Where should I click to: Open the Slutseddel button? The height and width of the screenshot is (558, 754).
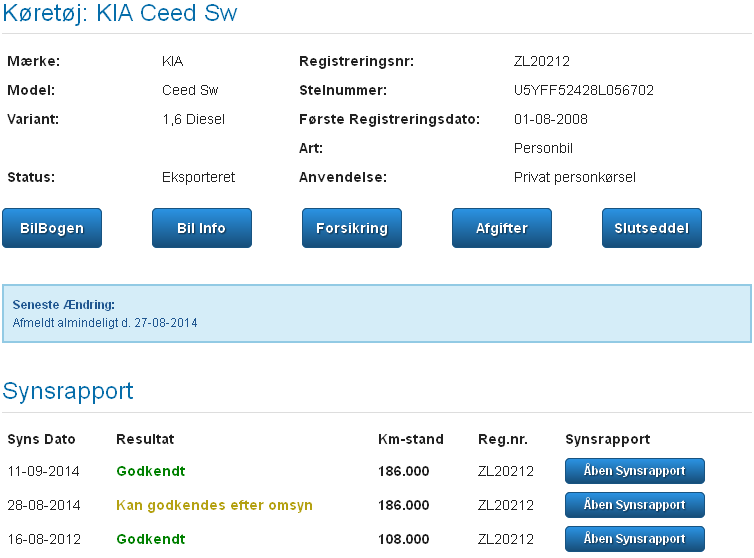pos(652,228)
